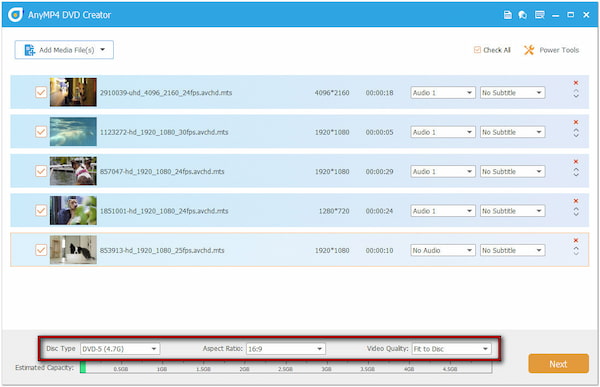Click the Add Media File(s) button
The height and width of the screenshot is (387, 600).
coord(64,50)
